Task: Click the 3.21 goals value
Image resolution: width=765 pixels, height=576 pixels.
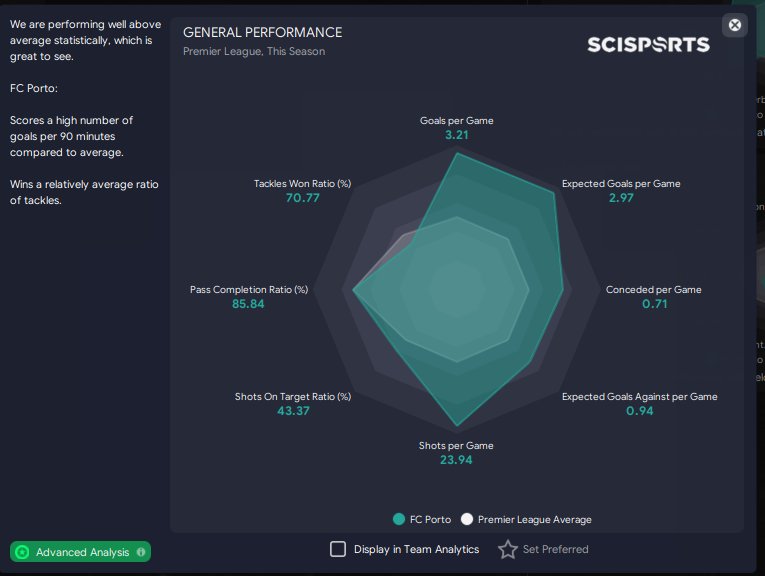Action: [457, 135]
